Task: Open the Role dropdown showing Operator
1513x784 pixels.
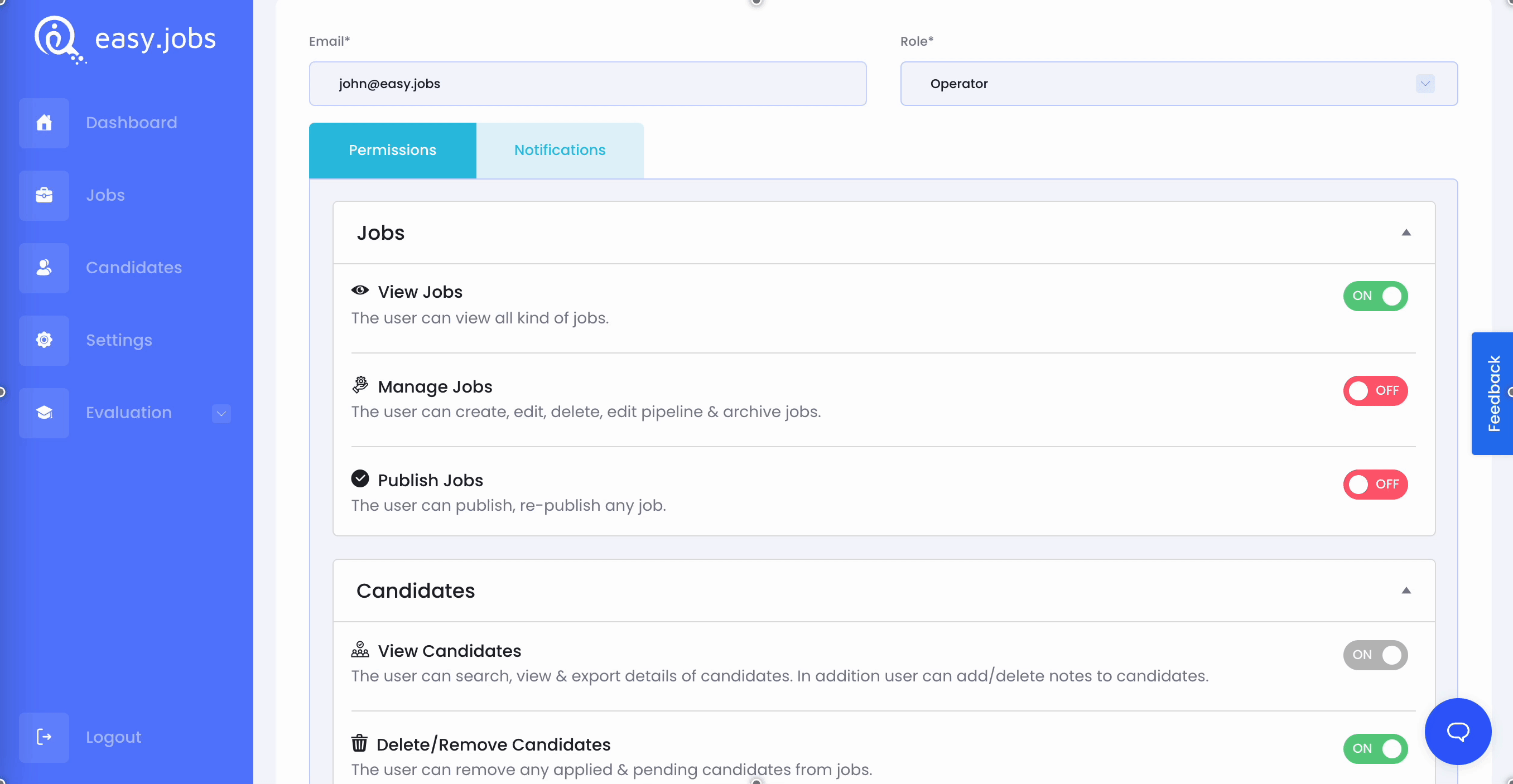Action: coord(1179,84)
